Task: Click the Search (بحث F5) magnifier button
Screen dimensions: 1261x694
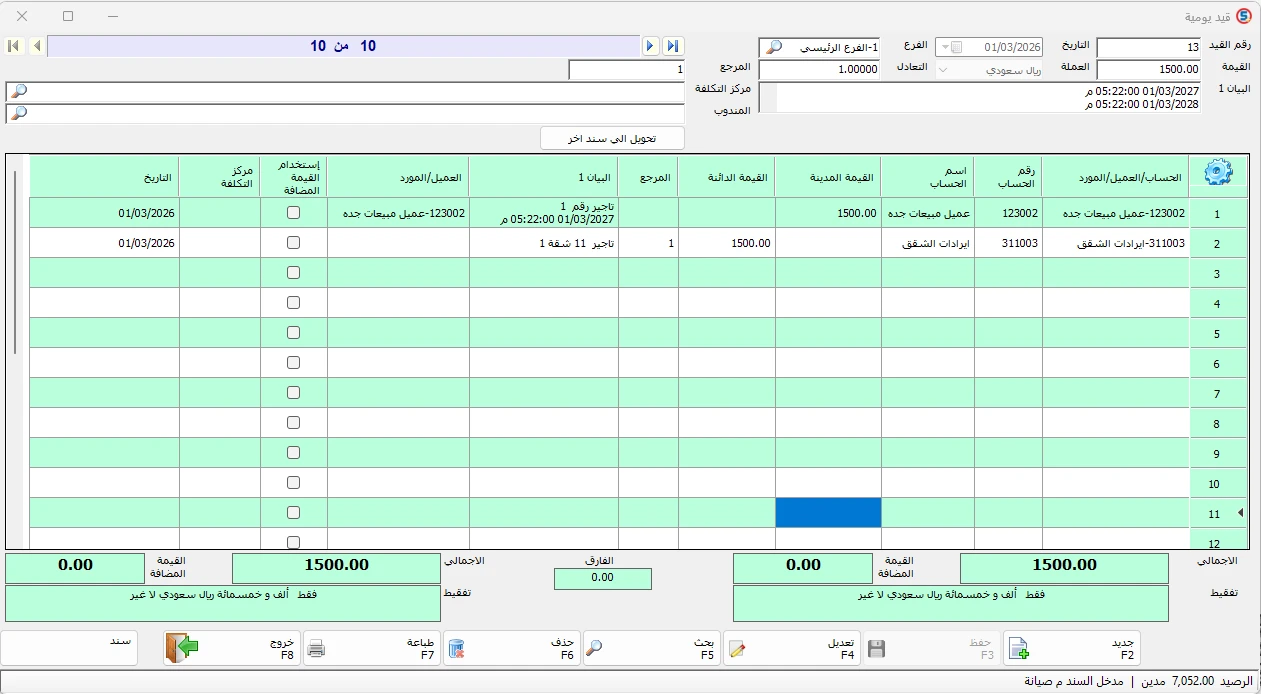Action: click(652, 648)
